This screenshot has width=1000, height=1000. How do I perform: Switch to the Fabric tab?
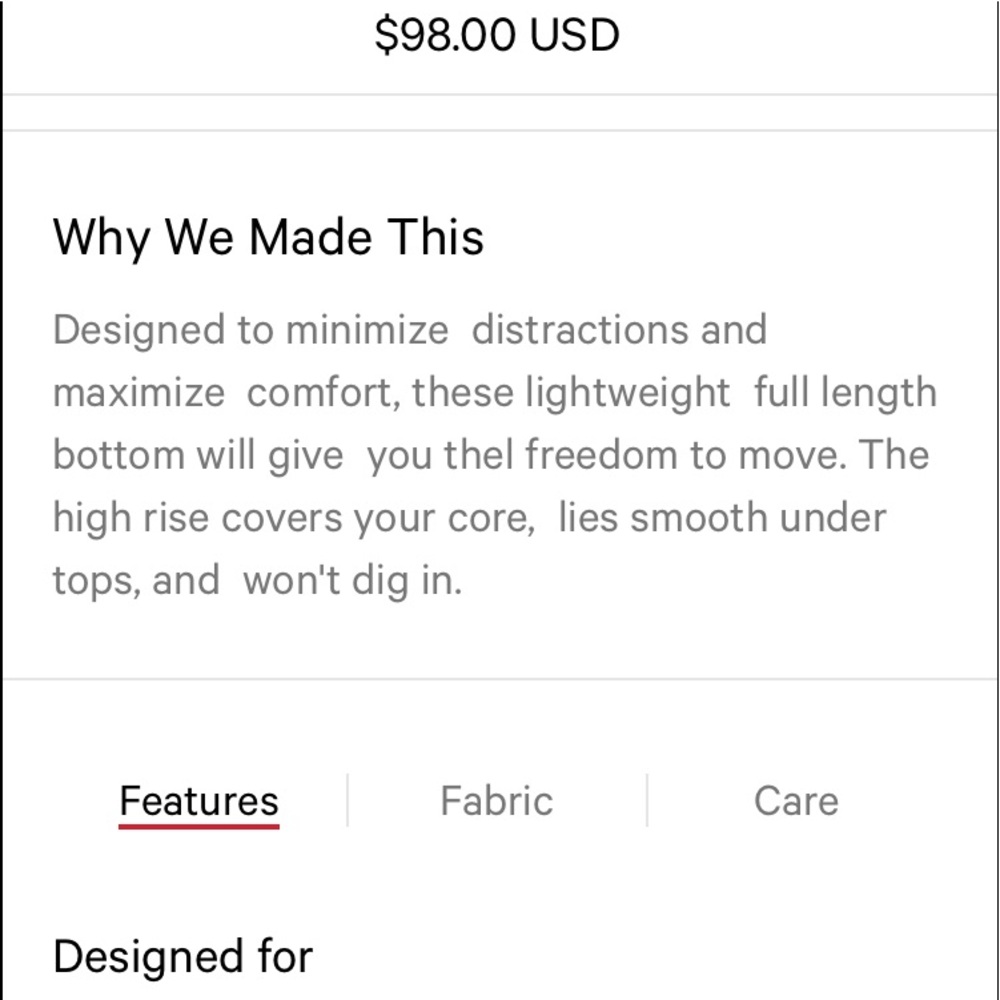pyautogui.click(x=497, y=799)
